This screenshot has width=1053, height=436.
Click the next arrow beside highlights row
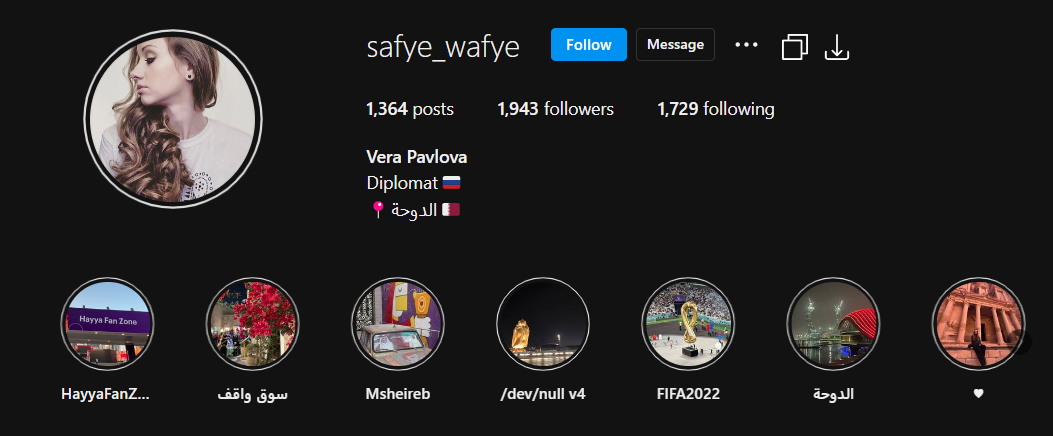pos(1021,341)
